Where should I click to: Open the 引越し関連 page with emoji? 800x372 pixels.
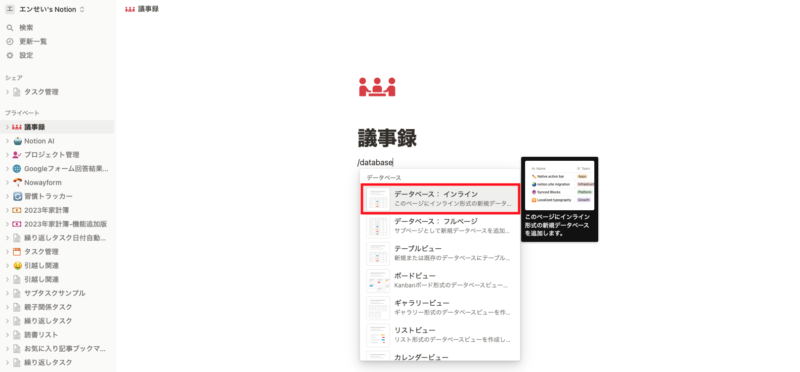41,265
